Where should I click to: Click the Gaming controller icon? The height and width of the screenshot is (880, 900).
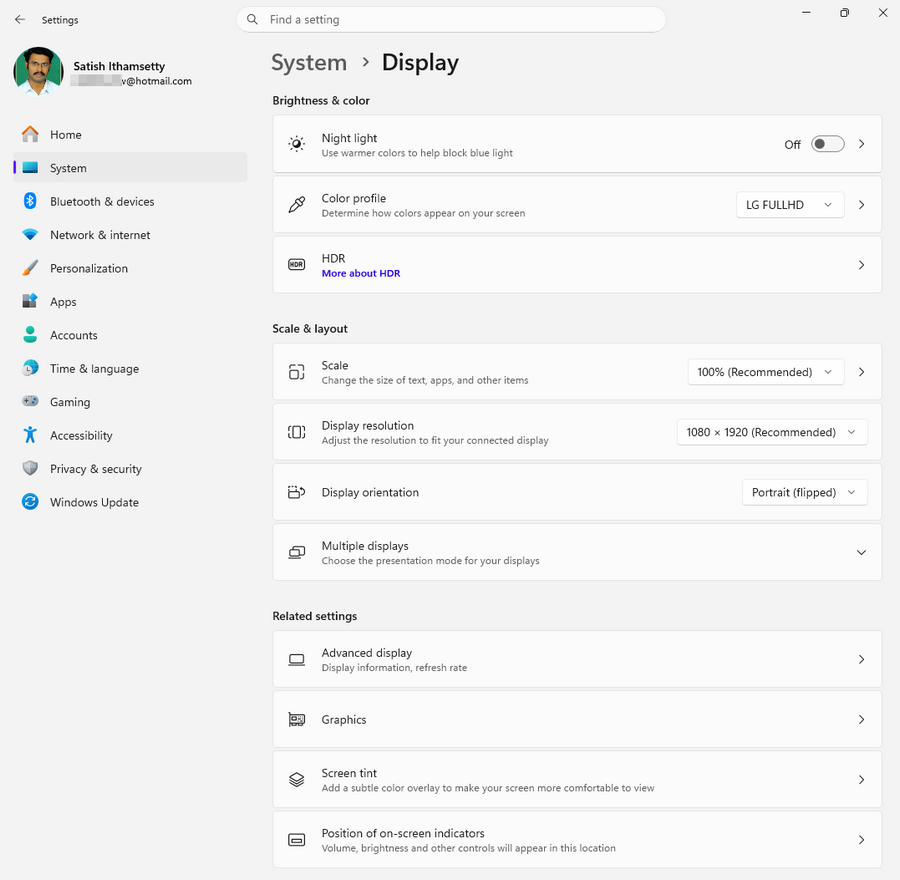[x=30, y=401]
